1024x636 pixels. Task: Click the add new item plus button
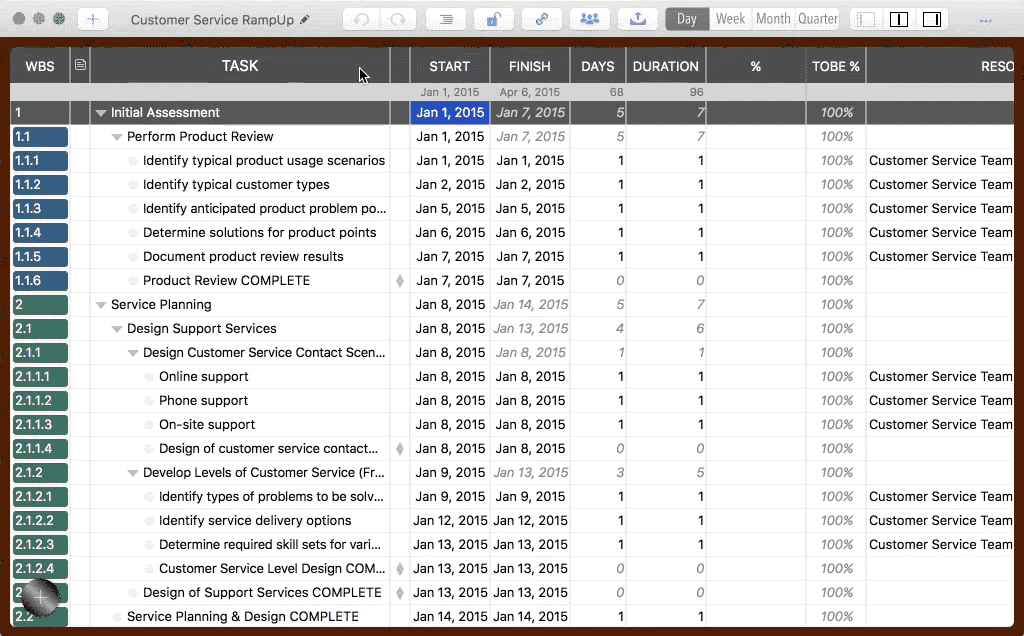point(92,19)
